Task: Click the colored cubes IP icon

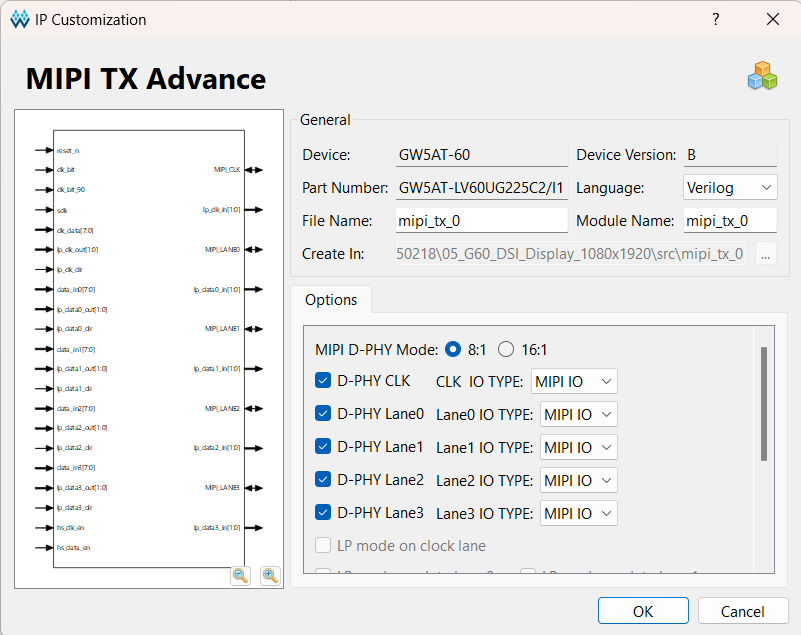Action: click(762, 76)
